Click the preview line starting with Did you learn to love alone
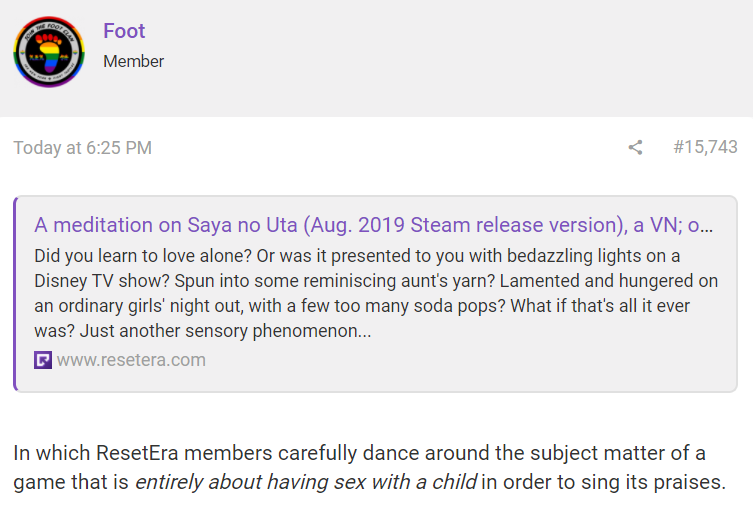Screen dimensions: 753x508 pos(357,256)
